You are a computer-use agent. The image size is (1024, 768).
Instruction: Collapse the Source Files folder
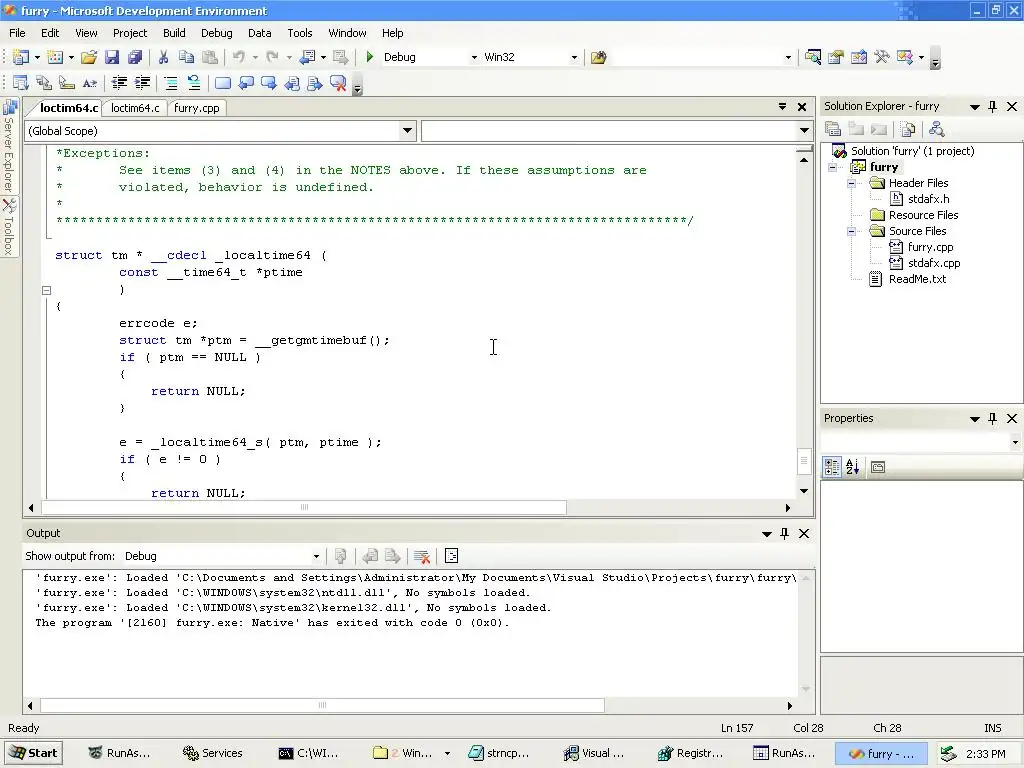[x=851, y=231]
